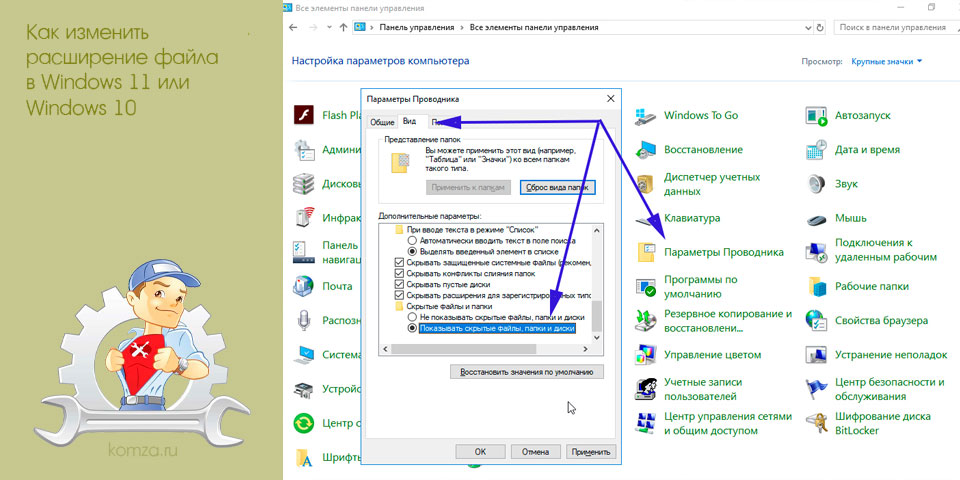Image resolution: width=960 pixels, height=480 pixels.
Task: Toggle Скрывать конфликты слияния папок checkbox
Action: [x=400, y=274]
